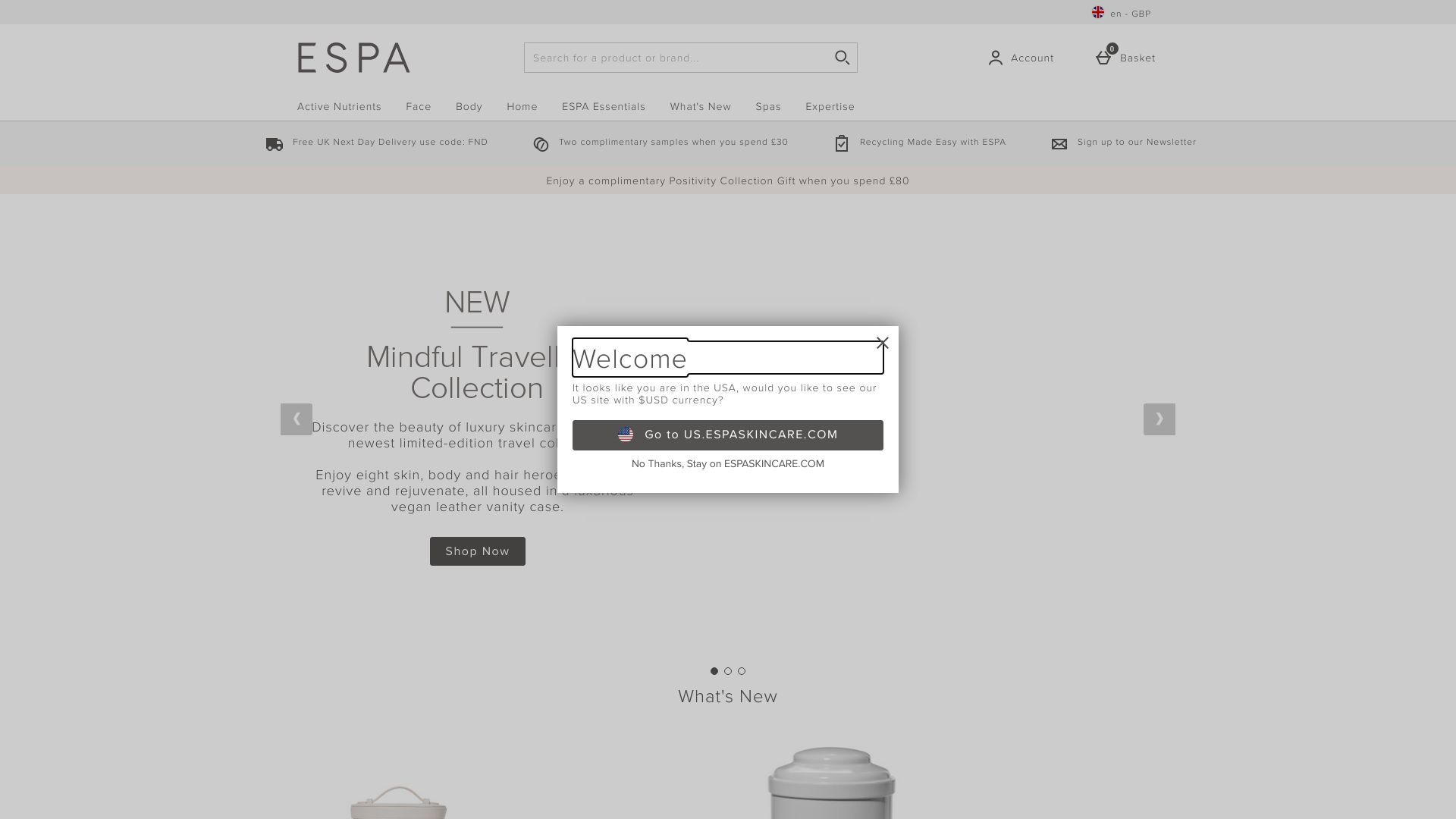
Task: Click Sign up to our Newsletter
Action: tap(1137, 143)
